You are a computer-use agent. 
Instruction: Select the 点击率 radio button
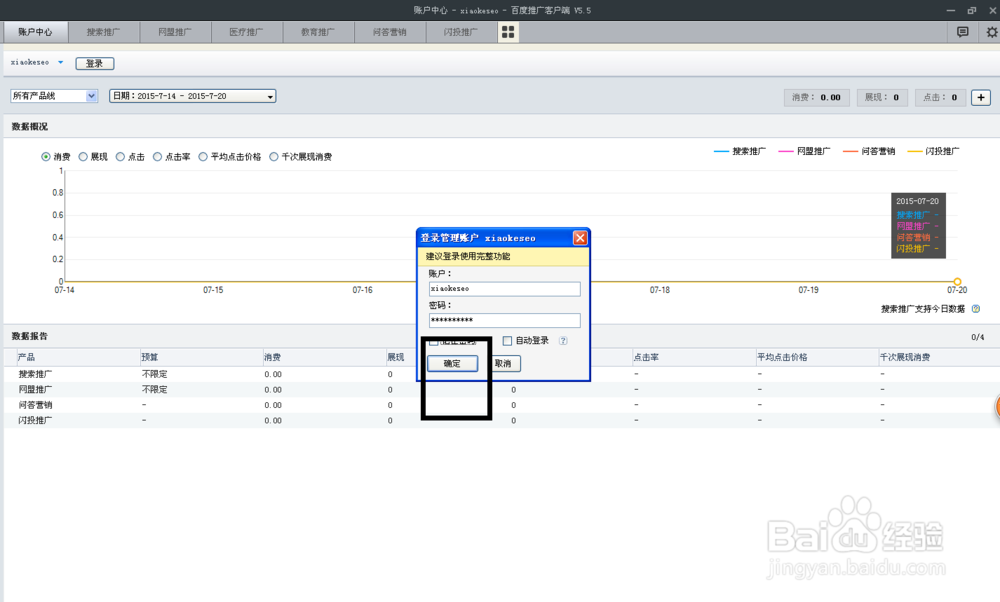[157, 157]
